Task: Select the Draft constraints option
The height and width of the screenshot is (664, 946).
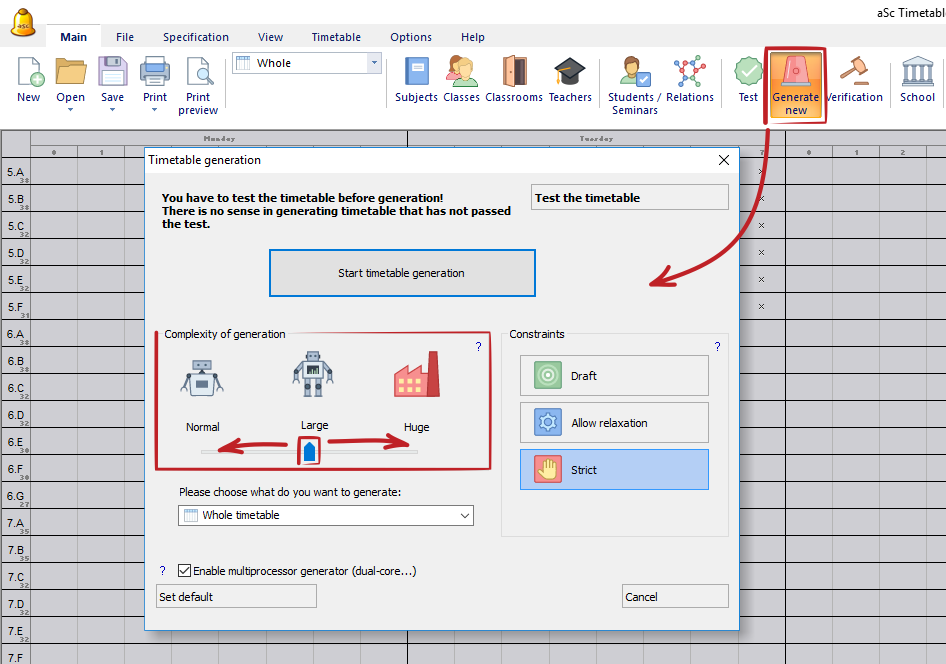Action: pos(614,376)
